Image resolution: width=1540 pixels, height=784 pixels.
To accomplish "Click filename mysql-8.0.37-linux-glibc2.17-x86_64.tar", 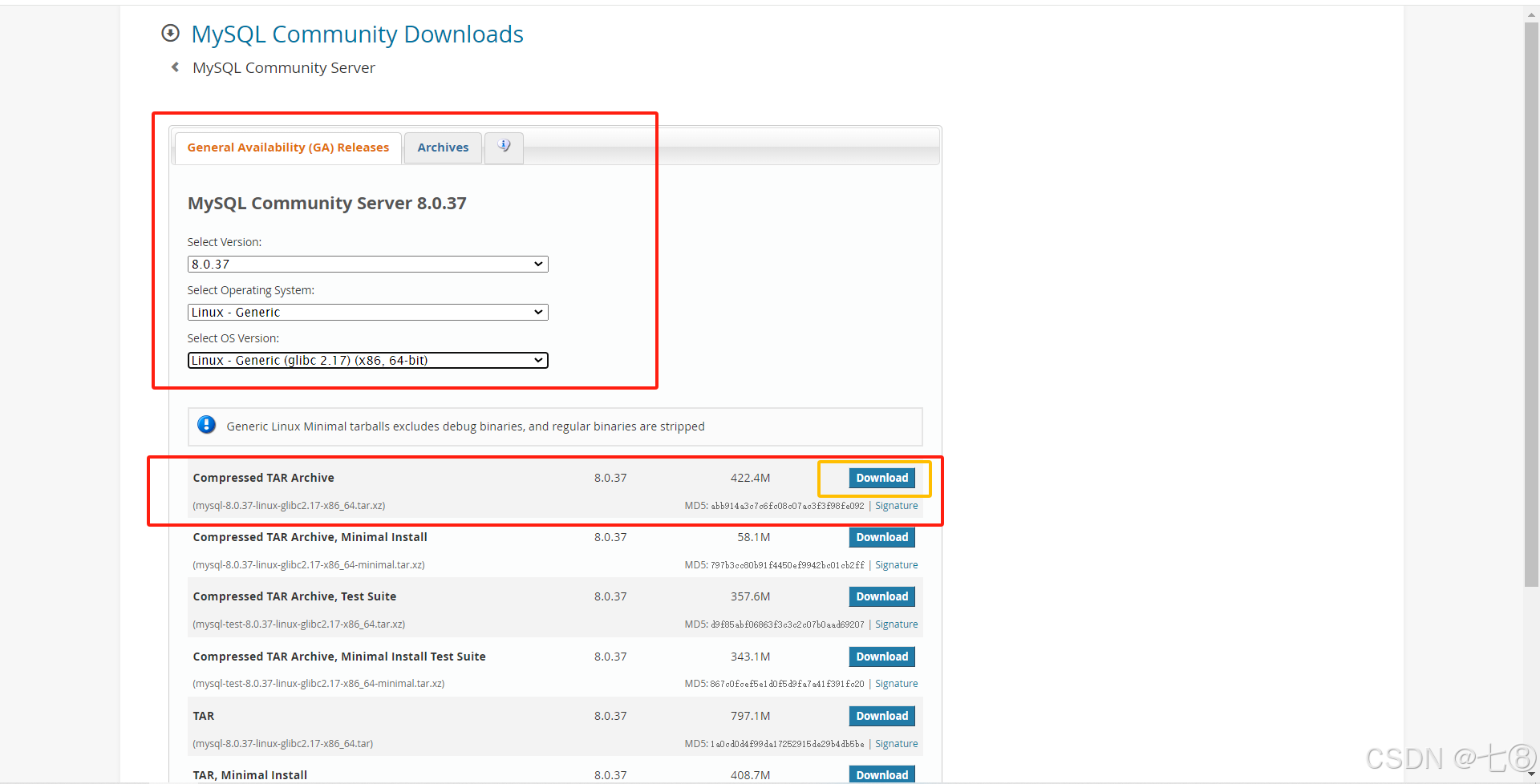I will coord(282,744).
